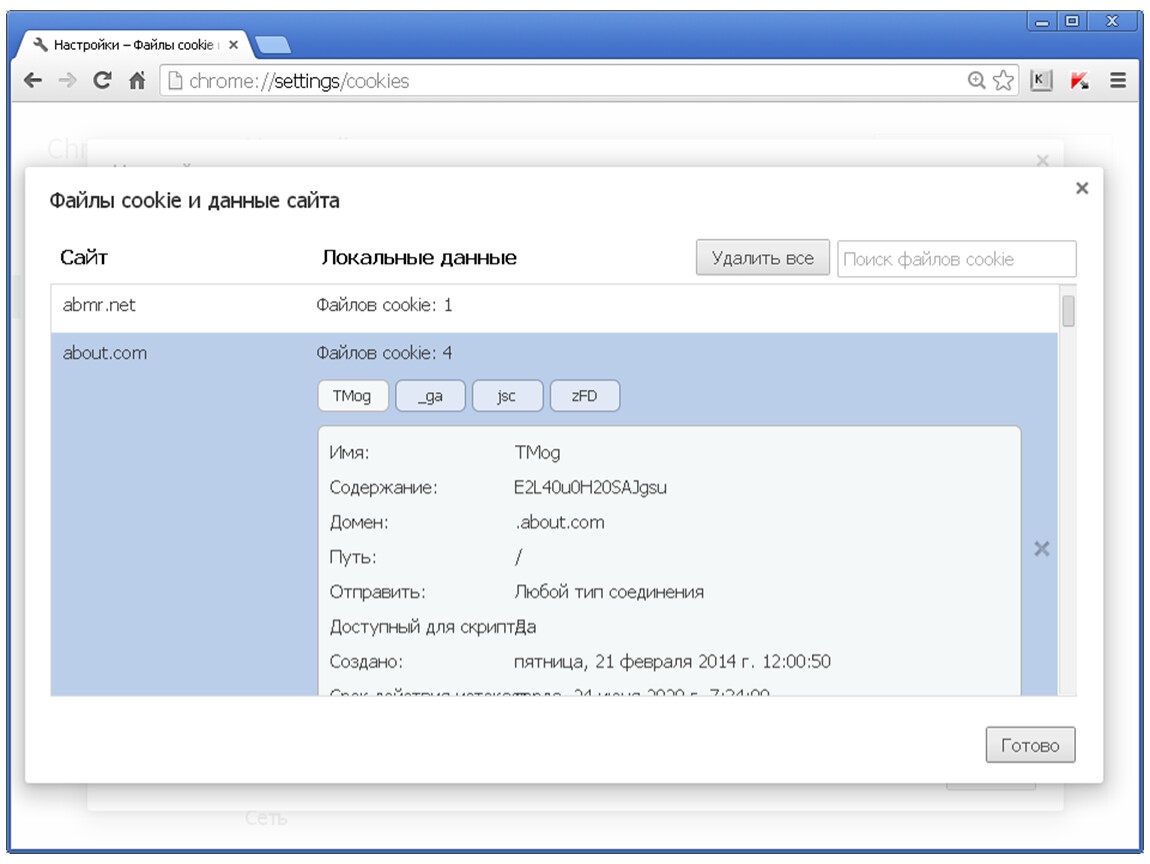Reload the settings page
Image resolution: width=1150 pixels, height=864 pixels.
[x=102, y=80]
